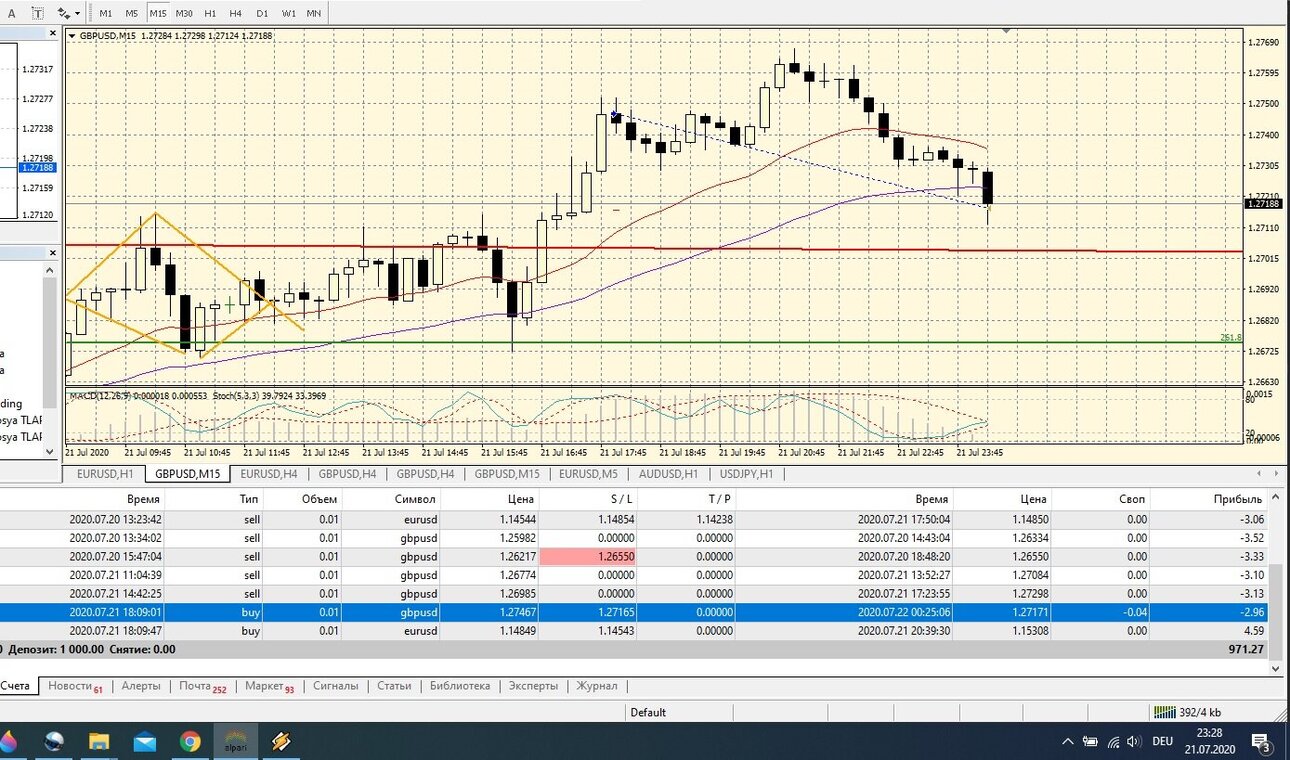Image resolution: width=1290 pixels, height=760 pixels.
Task: Sort history by Объем column
Action: pos(320,498)
